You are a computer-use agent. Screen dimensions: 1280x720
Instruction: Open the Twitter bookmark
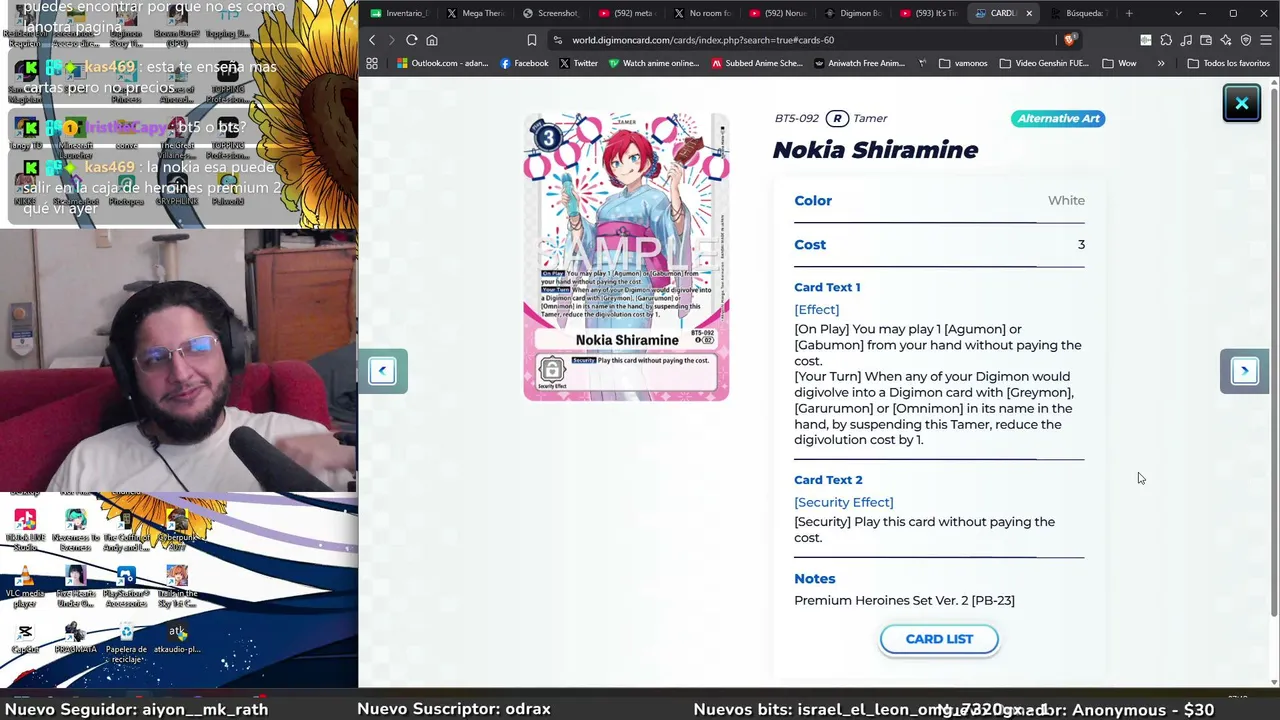coord(578,63)
